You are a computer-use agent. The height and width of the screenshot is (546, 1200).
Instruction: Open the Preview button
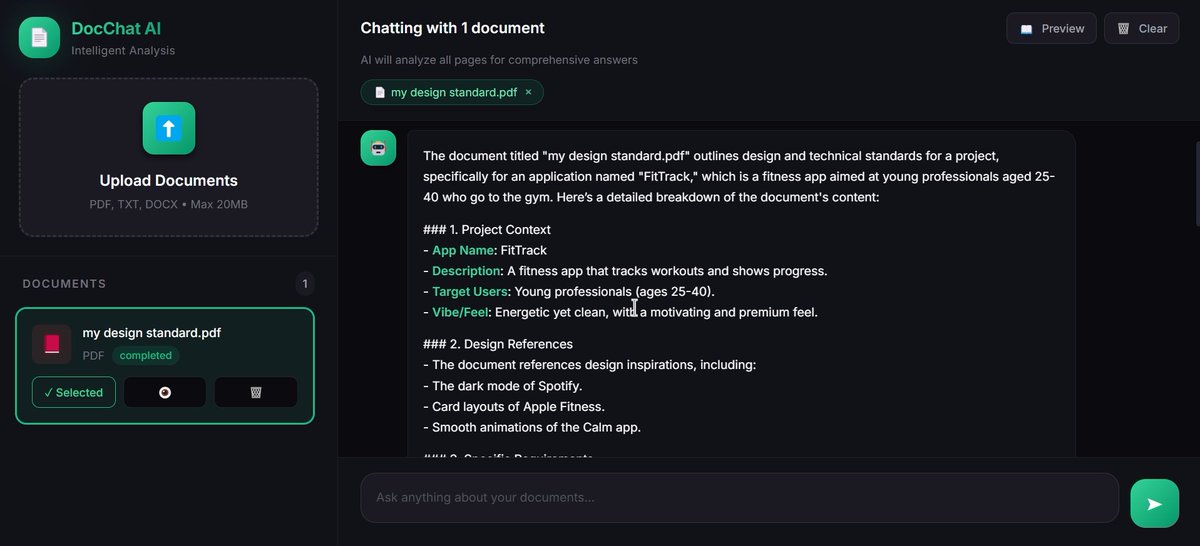1051,28
